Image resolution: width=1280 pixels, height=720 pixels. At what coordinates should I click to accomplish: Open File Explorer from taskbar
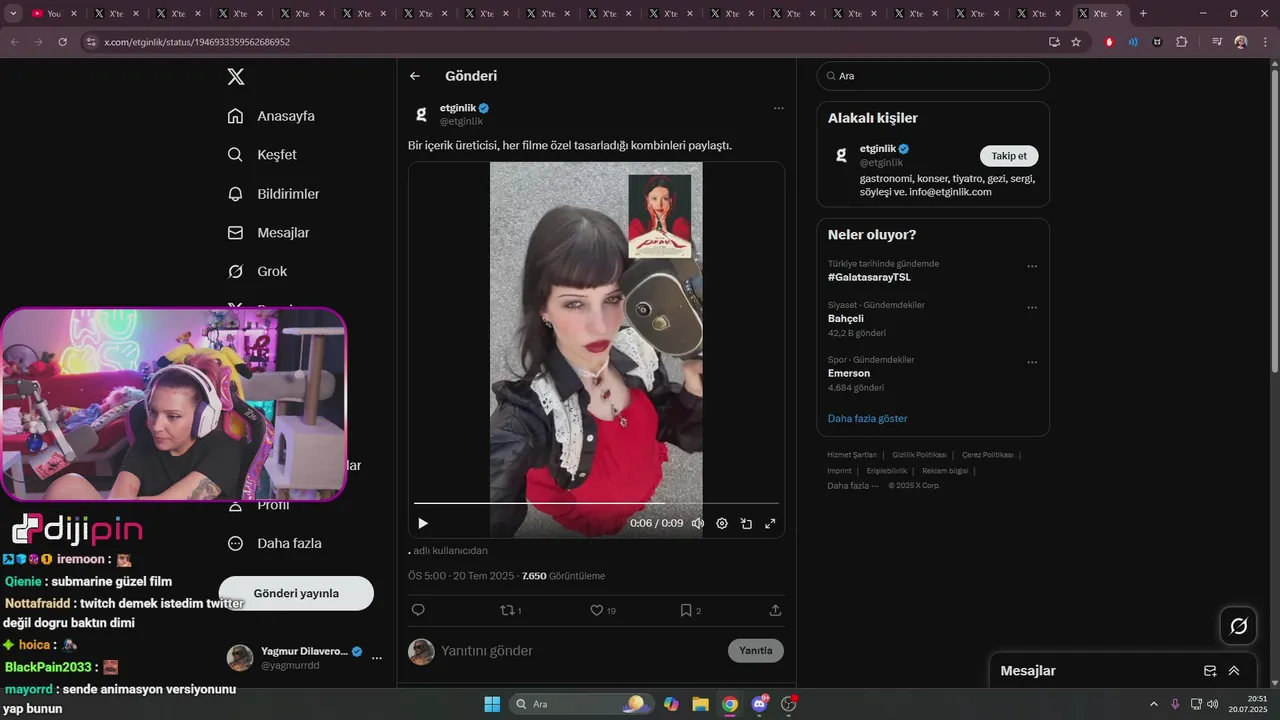[x=700, y=704]
